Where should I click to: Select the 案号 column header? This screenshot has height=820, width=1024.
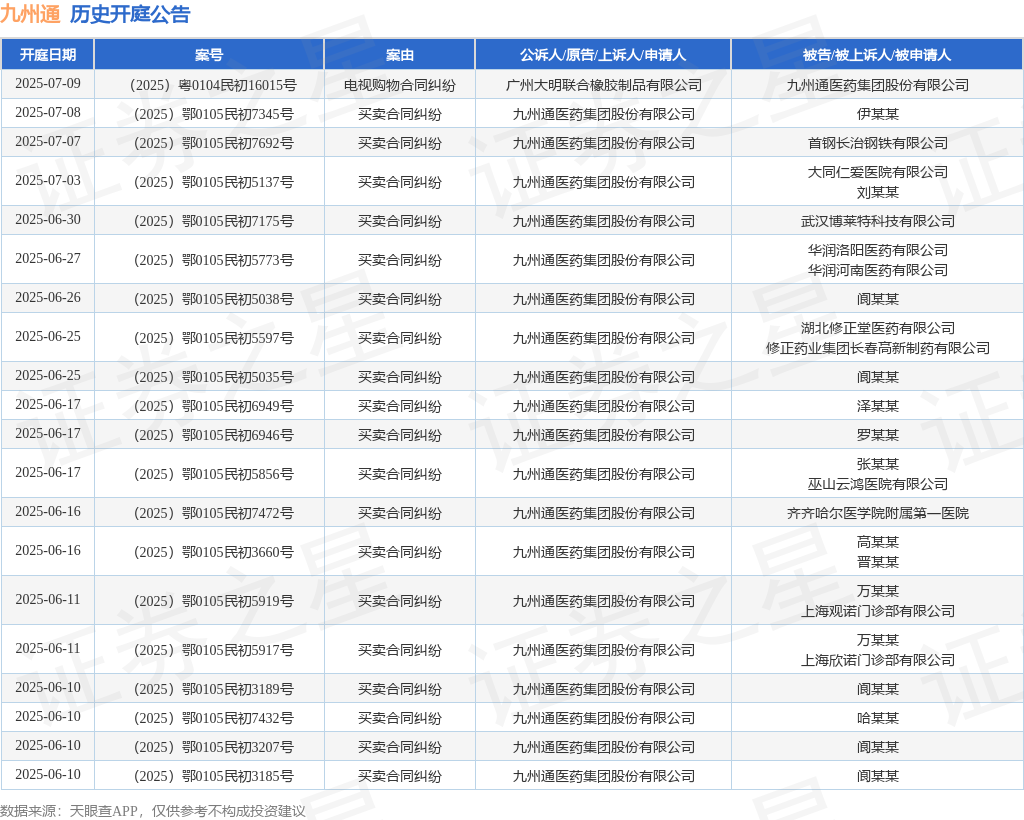209,55
